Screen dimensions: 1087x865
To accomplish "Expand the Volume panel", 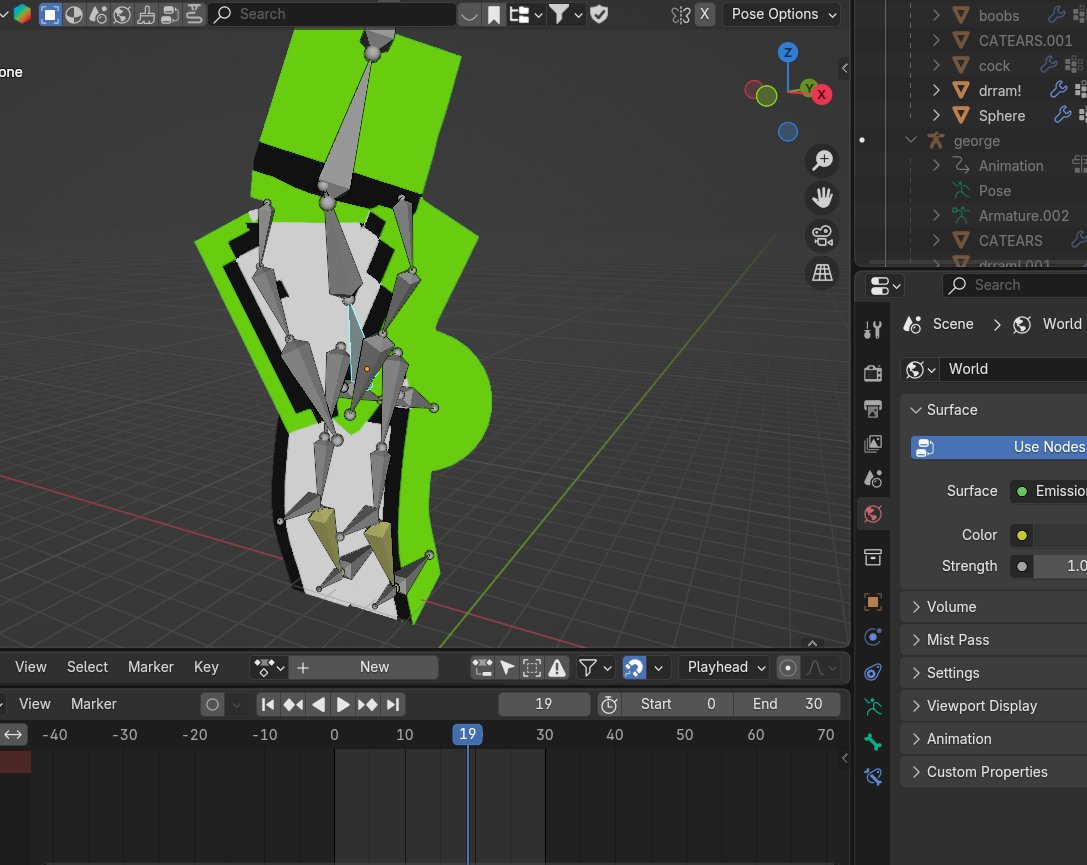I will tap(951, 607).
